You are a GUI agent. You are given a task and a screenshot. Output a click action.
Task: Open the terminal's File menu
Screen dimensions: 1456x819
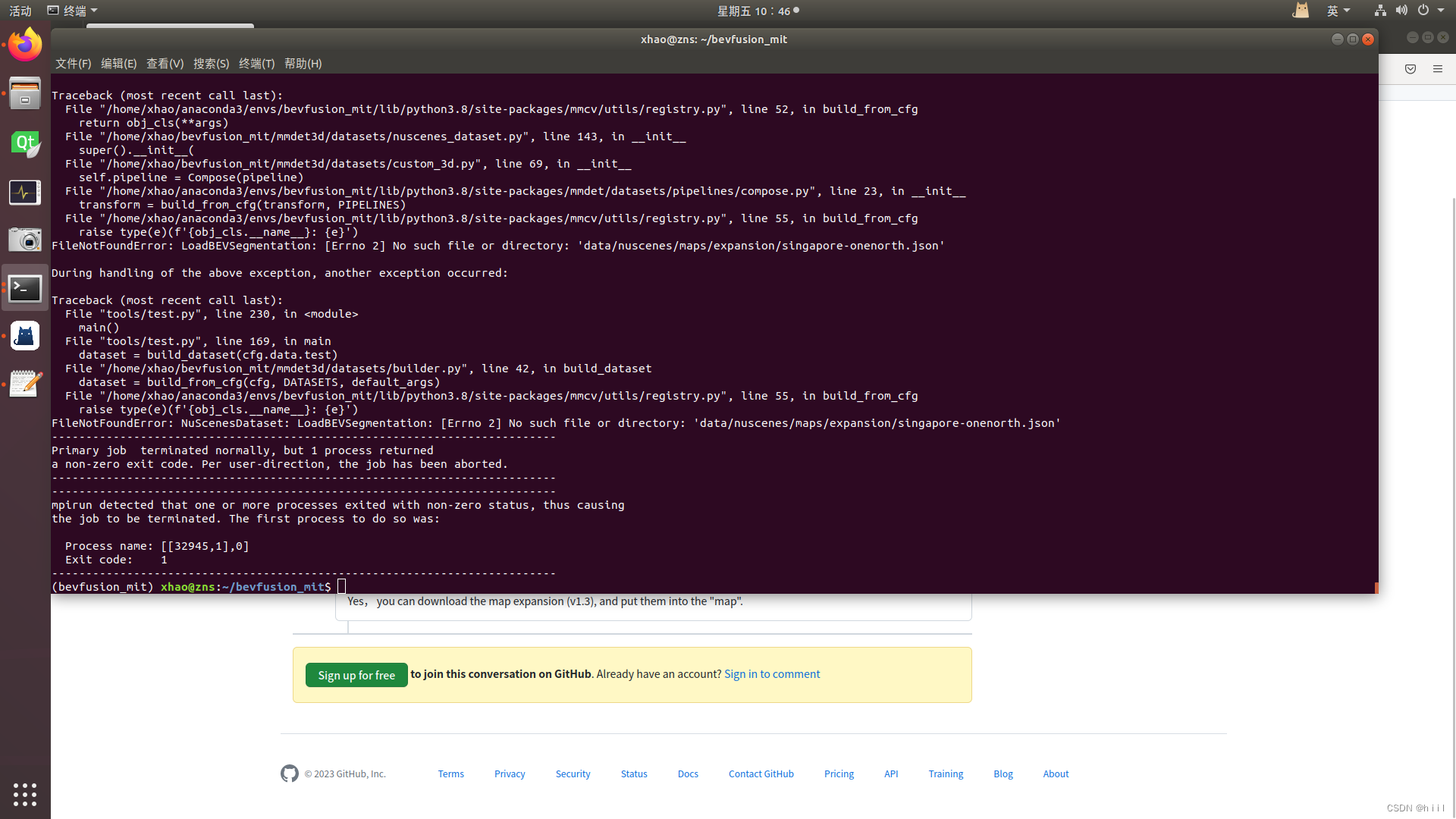click(x=73, y=64)
